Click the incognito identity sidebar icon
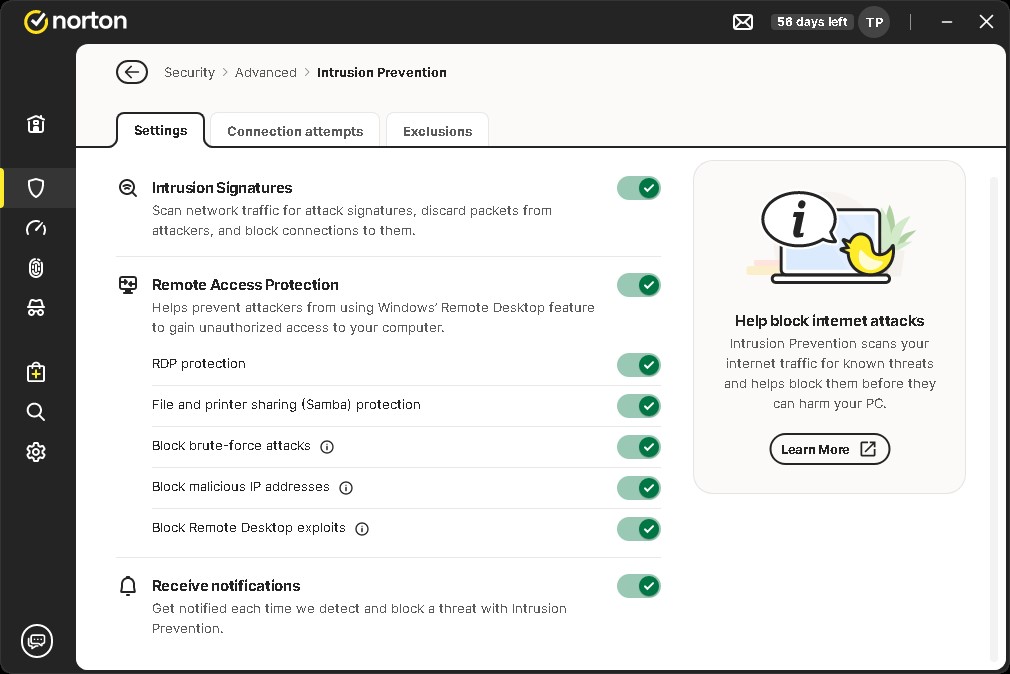Viewport: 1010px width, 674px height. pyautogui.click(x=36, y=309)
